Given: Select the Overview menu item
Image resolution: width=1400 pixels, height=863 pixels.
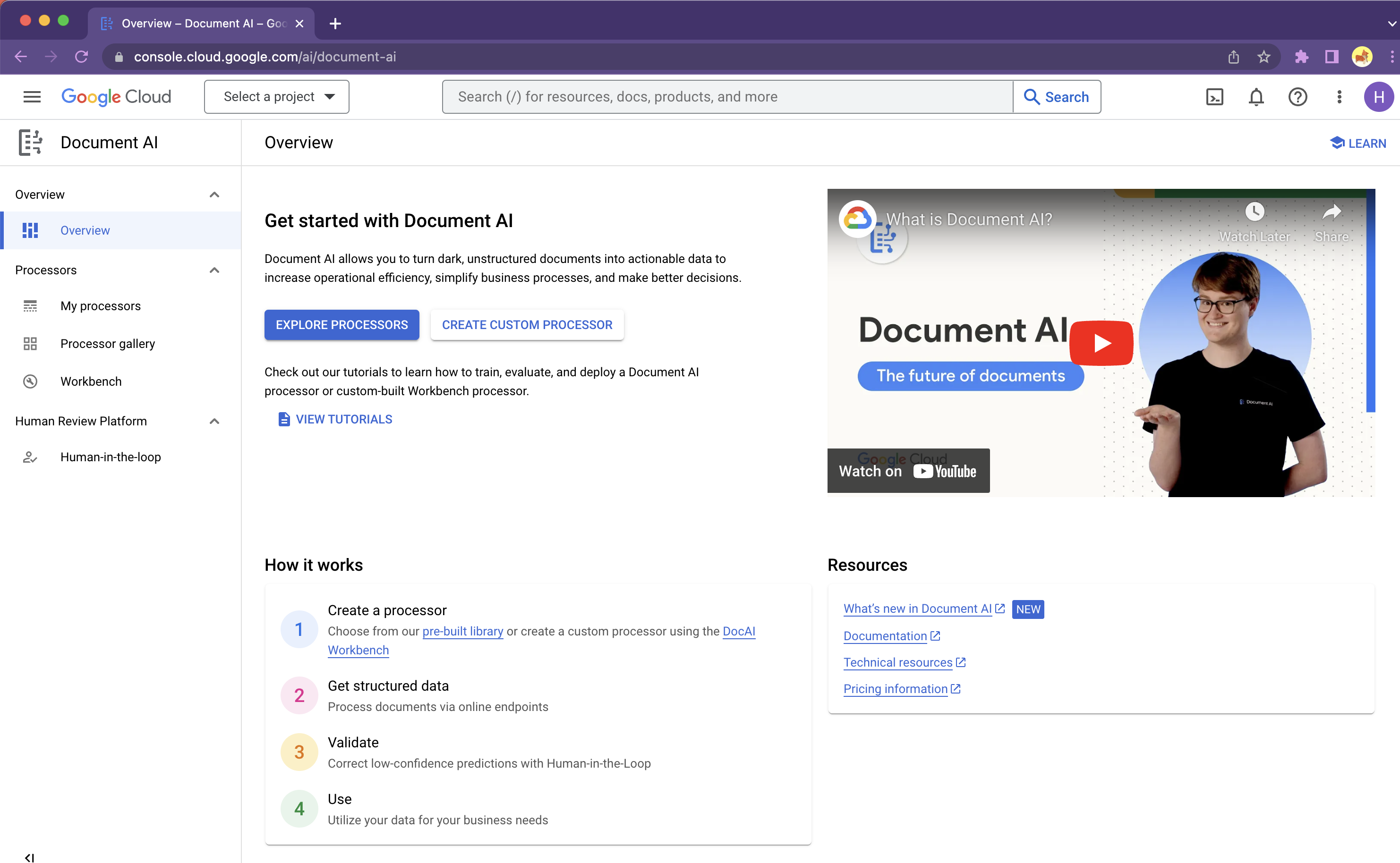Looking at the screenshot, I should click(x=84, y=229).
